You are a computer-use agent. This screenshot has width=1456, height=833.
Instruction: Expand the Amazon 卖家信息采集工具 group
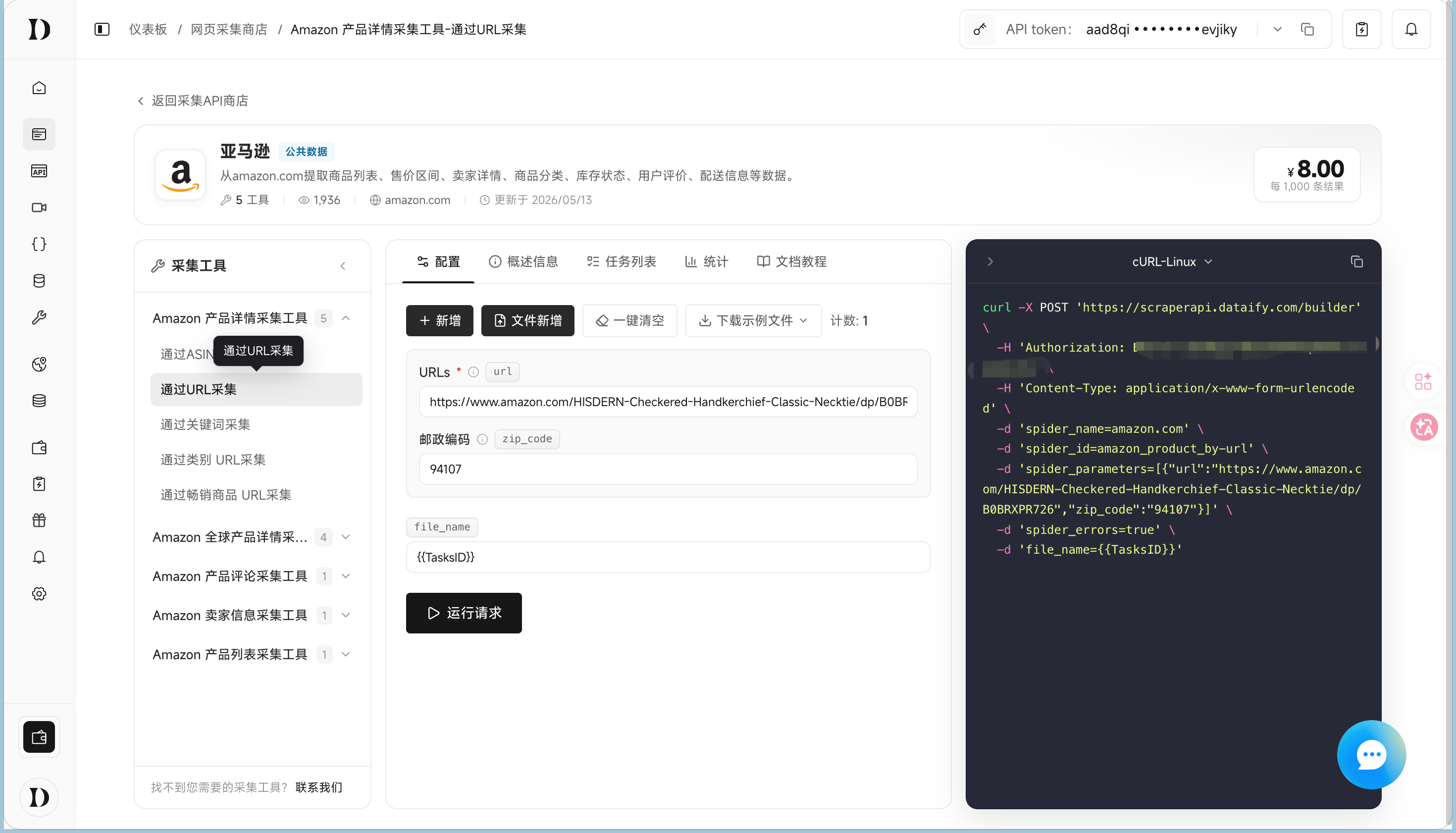coord(346,616)
